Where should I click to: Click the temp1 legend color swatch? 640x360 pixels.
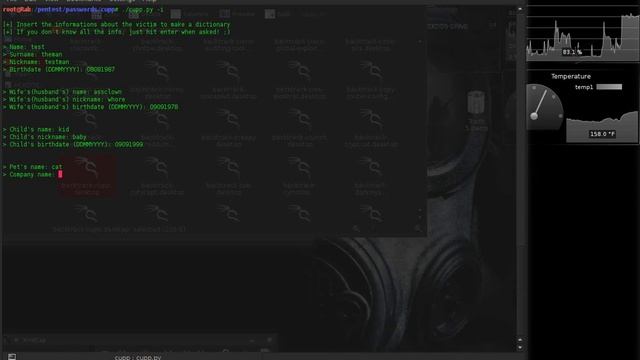click(609, 87)
